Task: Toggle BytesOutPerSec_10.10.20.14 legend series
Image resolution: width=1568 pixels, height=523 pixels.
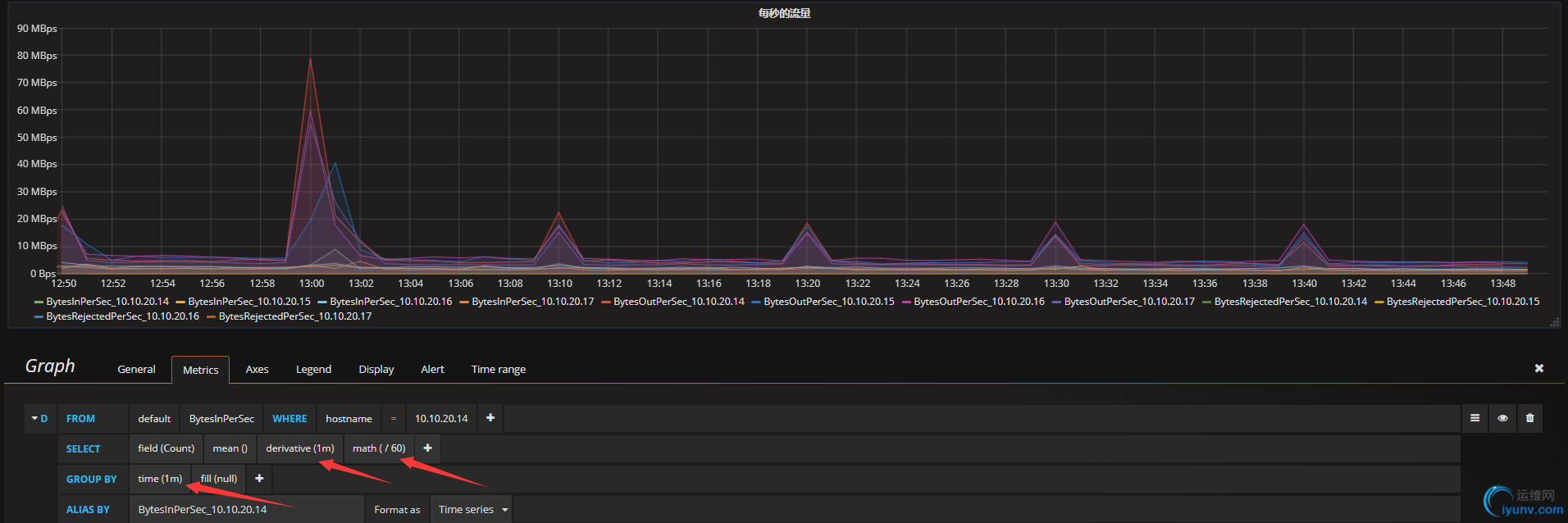Action: (x=678, y=302)
